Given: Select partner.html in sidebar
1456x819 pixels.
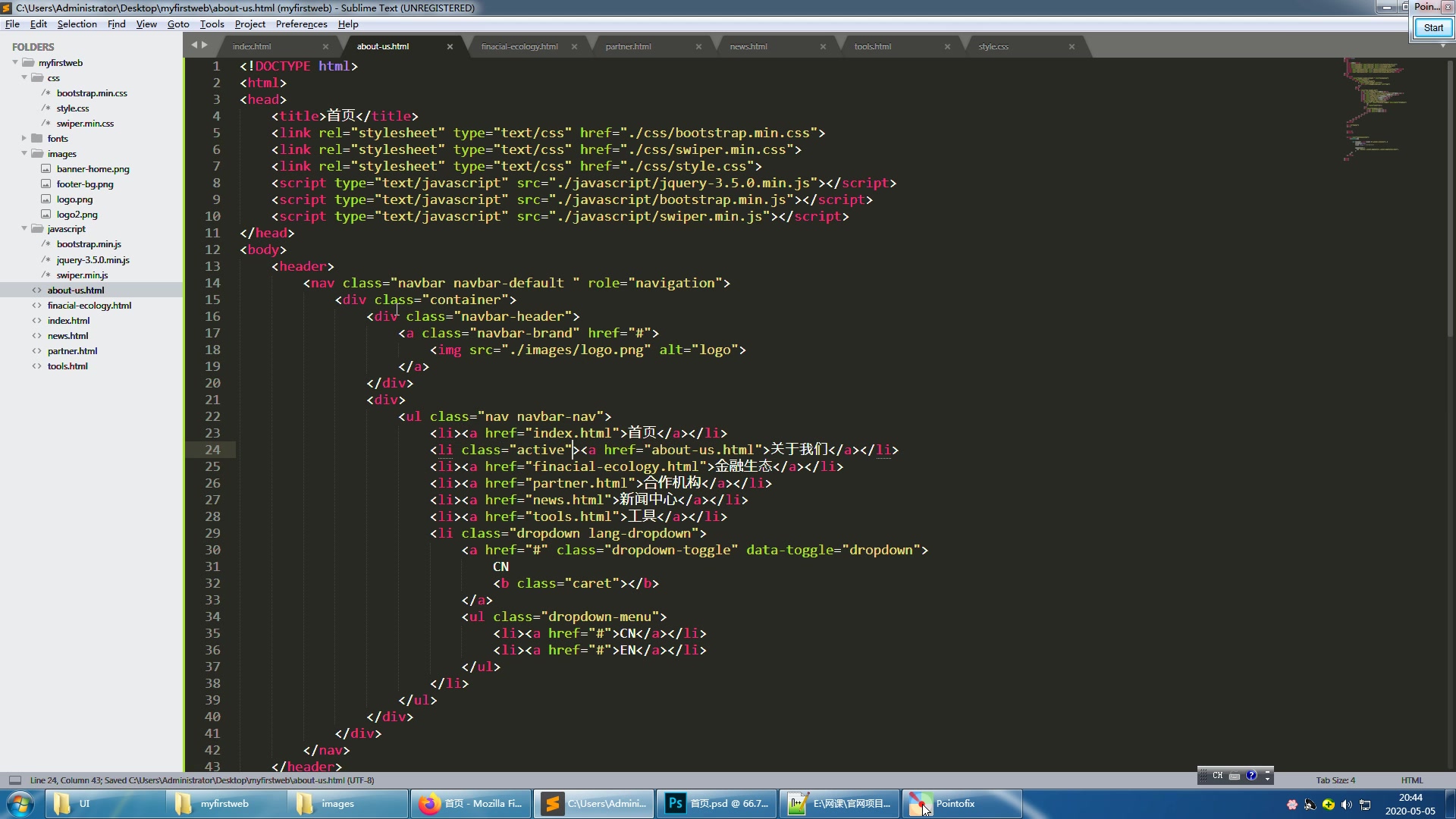Looking at the screenshot, I should click(72, 351).
